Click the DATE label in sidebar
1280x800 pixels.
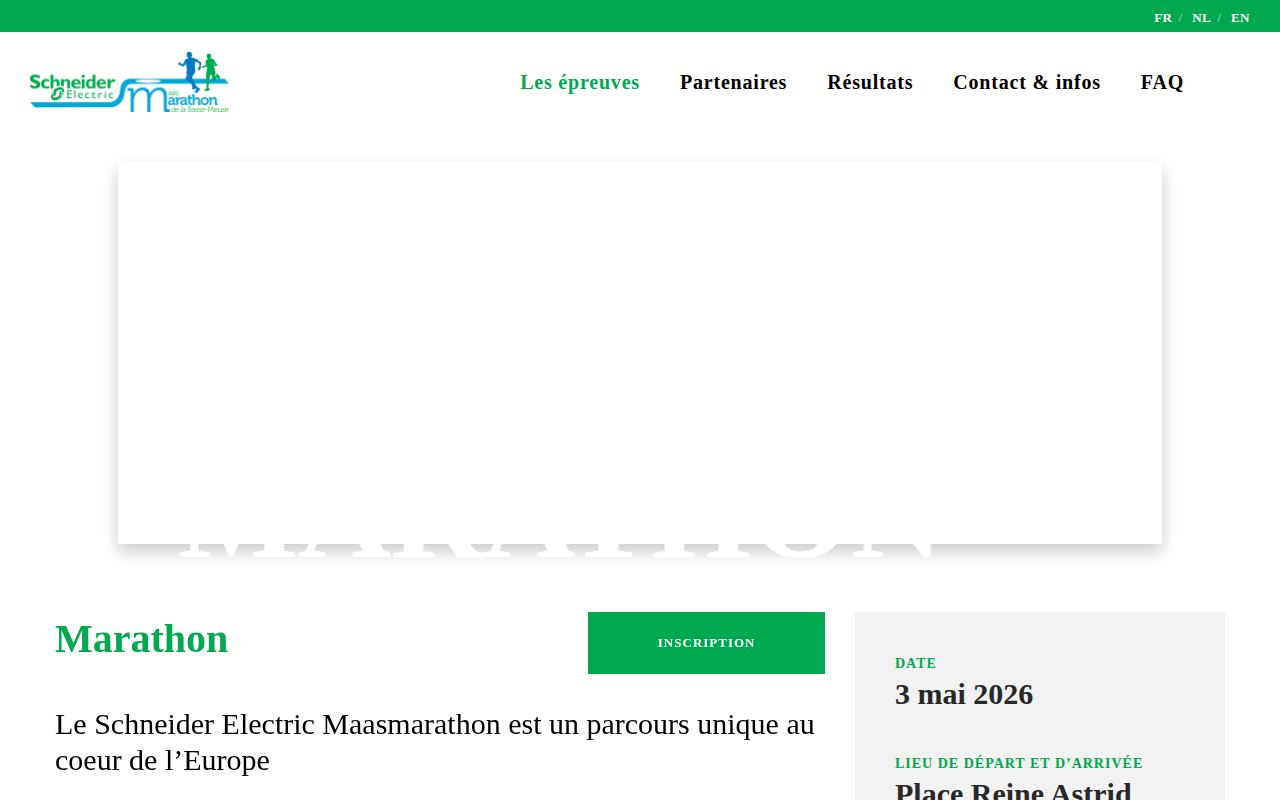click(x=916, y=663)
